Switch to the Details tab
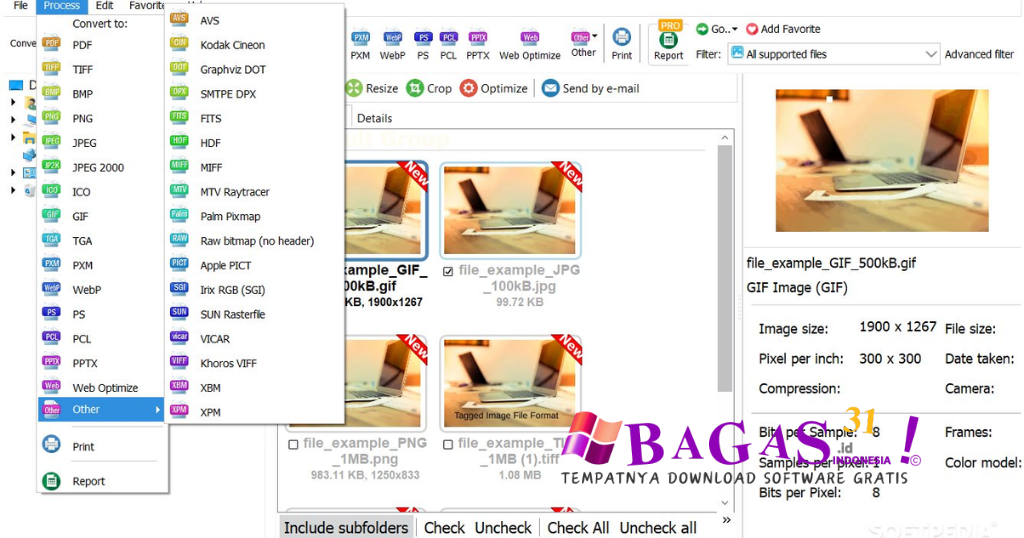The height and width of the screenshot is (538, 1024). [x=374, y=118]
